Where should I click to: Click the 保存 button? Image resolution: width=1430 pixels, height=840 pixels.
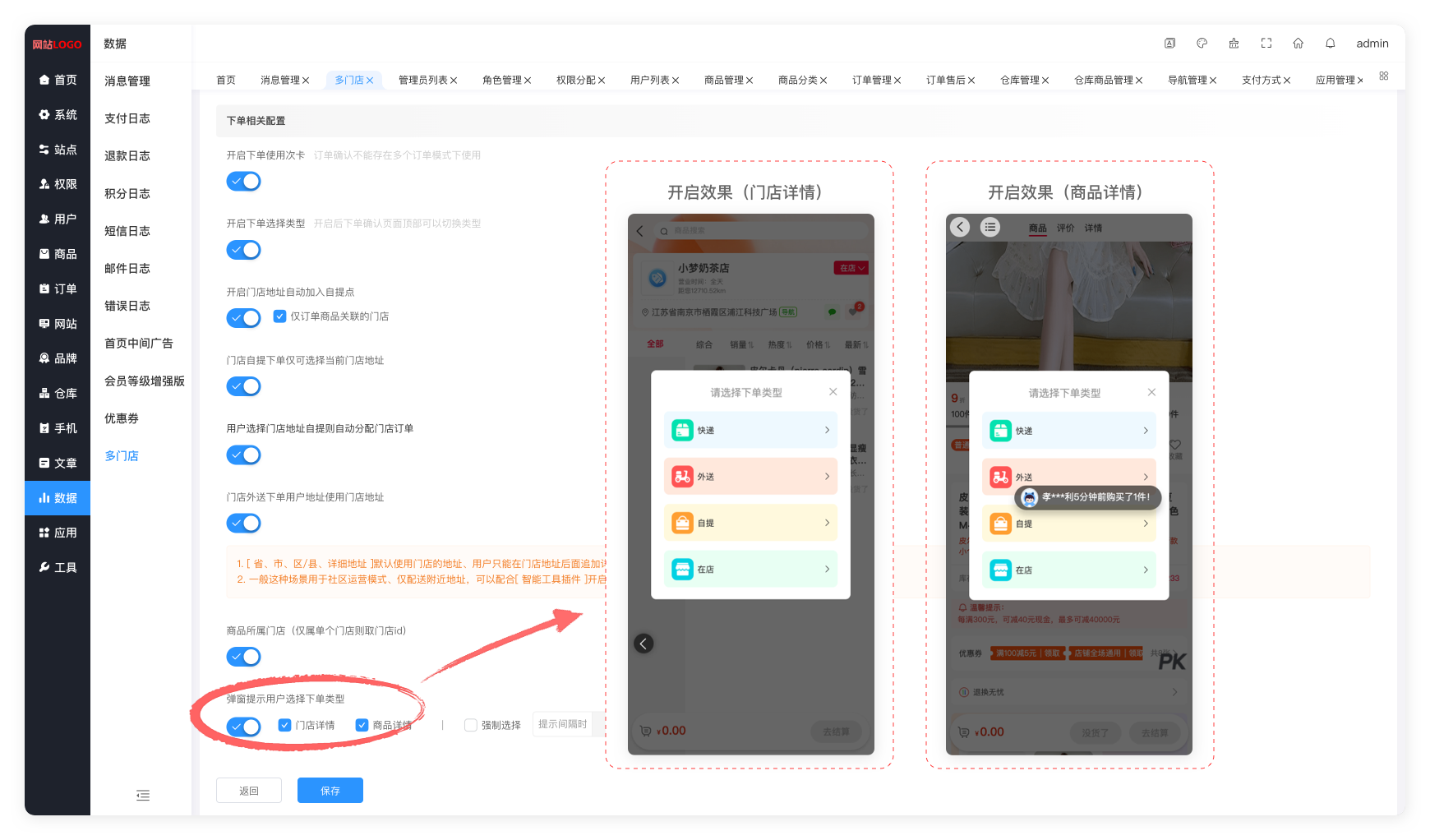[x=330, y=791]
